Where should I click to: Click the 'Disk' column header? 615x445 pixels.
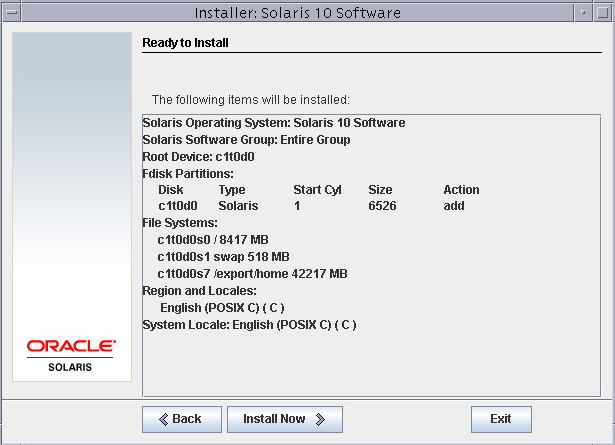click(x=171, y=190)
